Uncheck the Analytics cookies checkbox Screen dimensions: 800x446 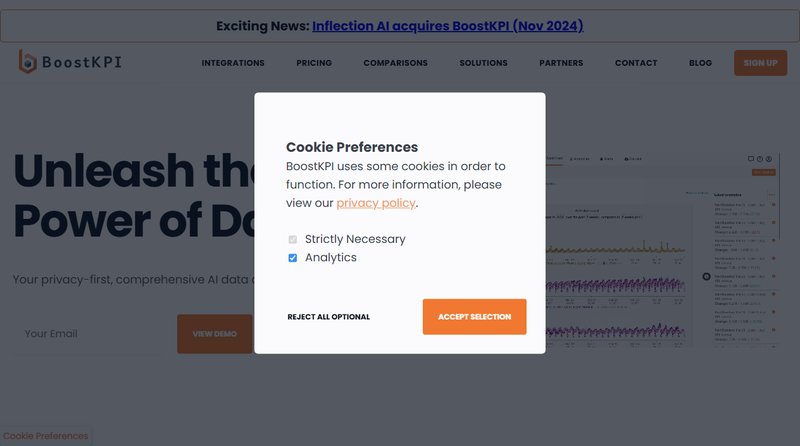(x=293, y=258)
